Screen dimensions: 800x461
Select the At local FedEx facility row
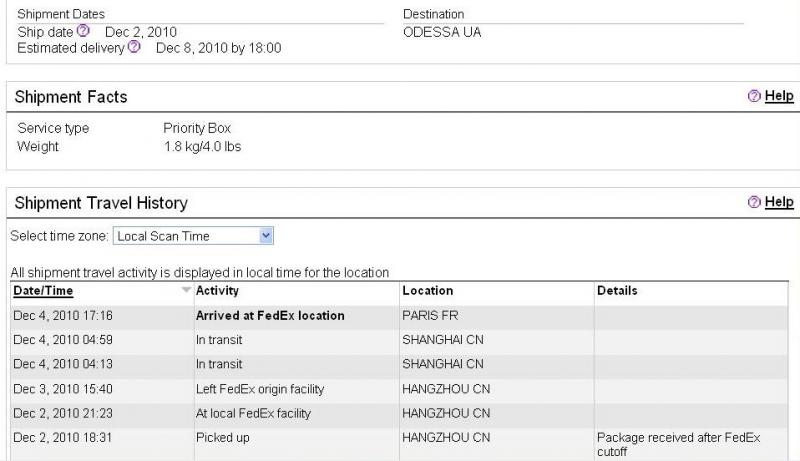pos(253,413)
